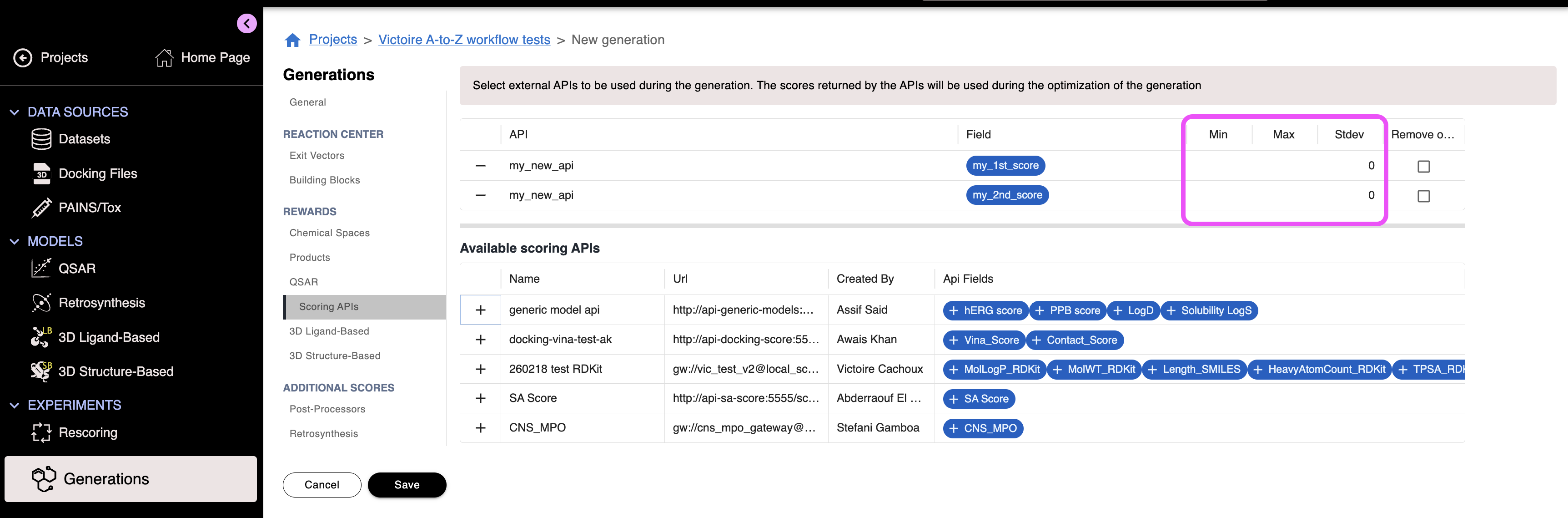
Task: Open Retrosynthesis additional scores
Action: click(324, 434)
